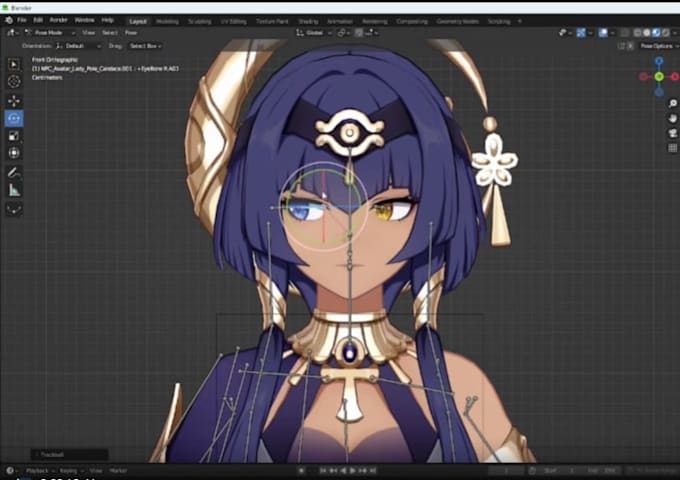Select the Select Box tool in toolbar
The width and height of the screenshot is (680, 480).
14,65
